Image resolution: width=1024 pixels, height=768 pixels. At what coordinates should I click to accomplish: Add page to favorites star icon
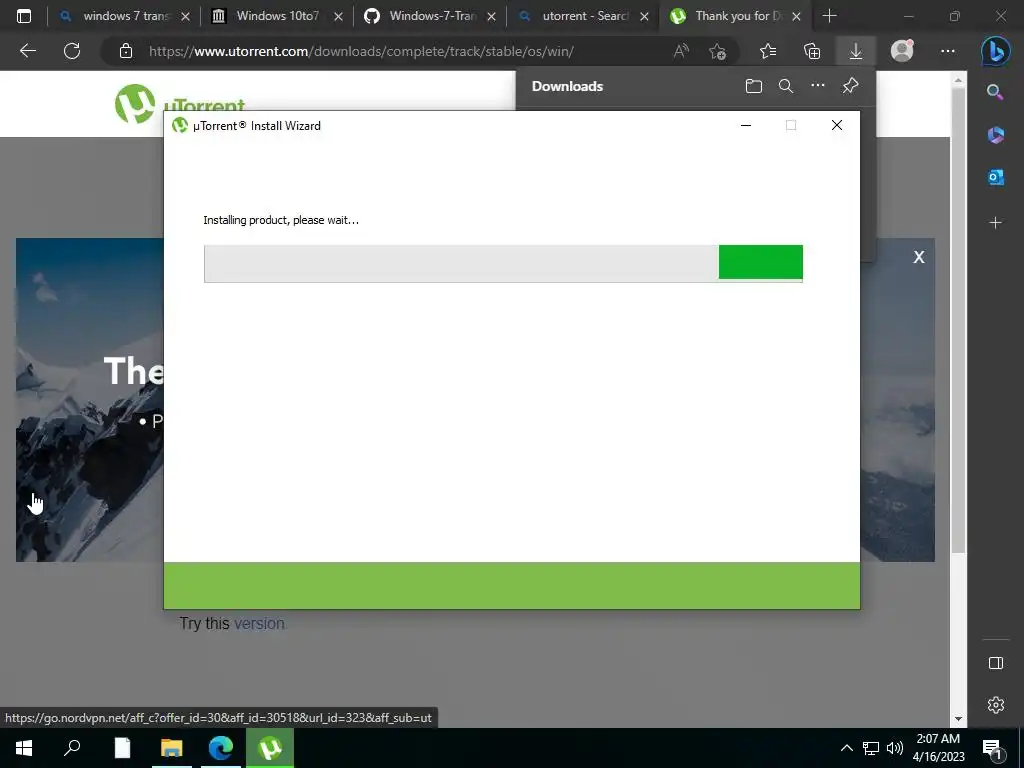[718, 51]
